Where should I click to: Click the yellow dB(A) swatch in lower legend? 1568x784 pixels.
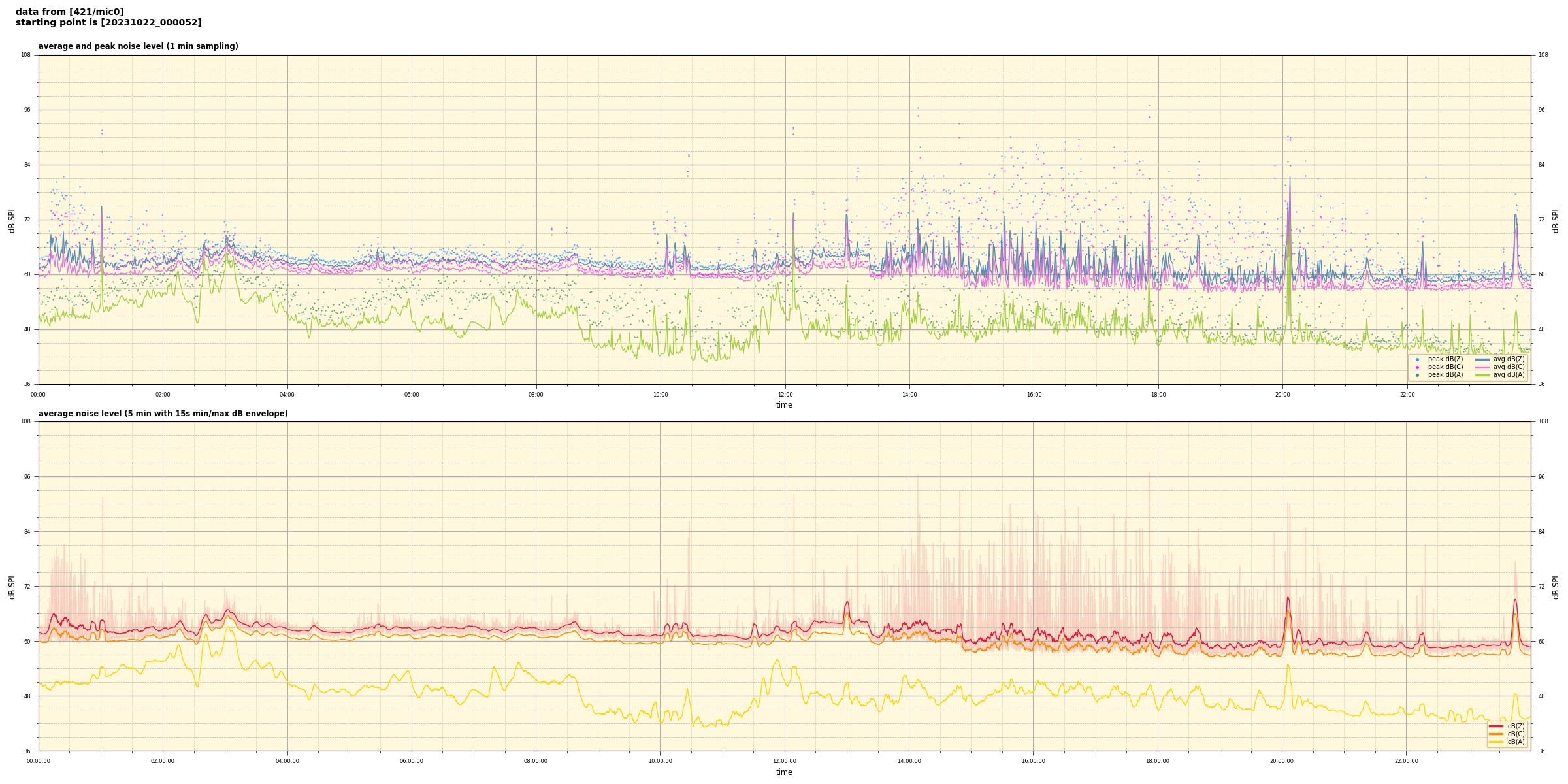point(1495,742)
